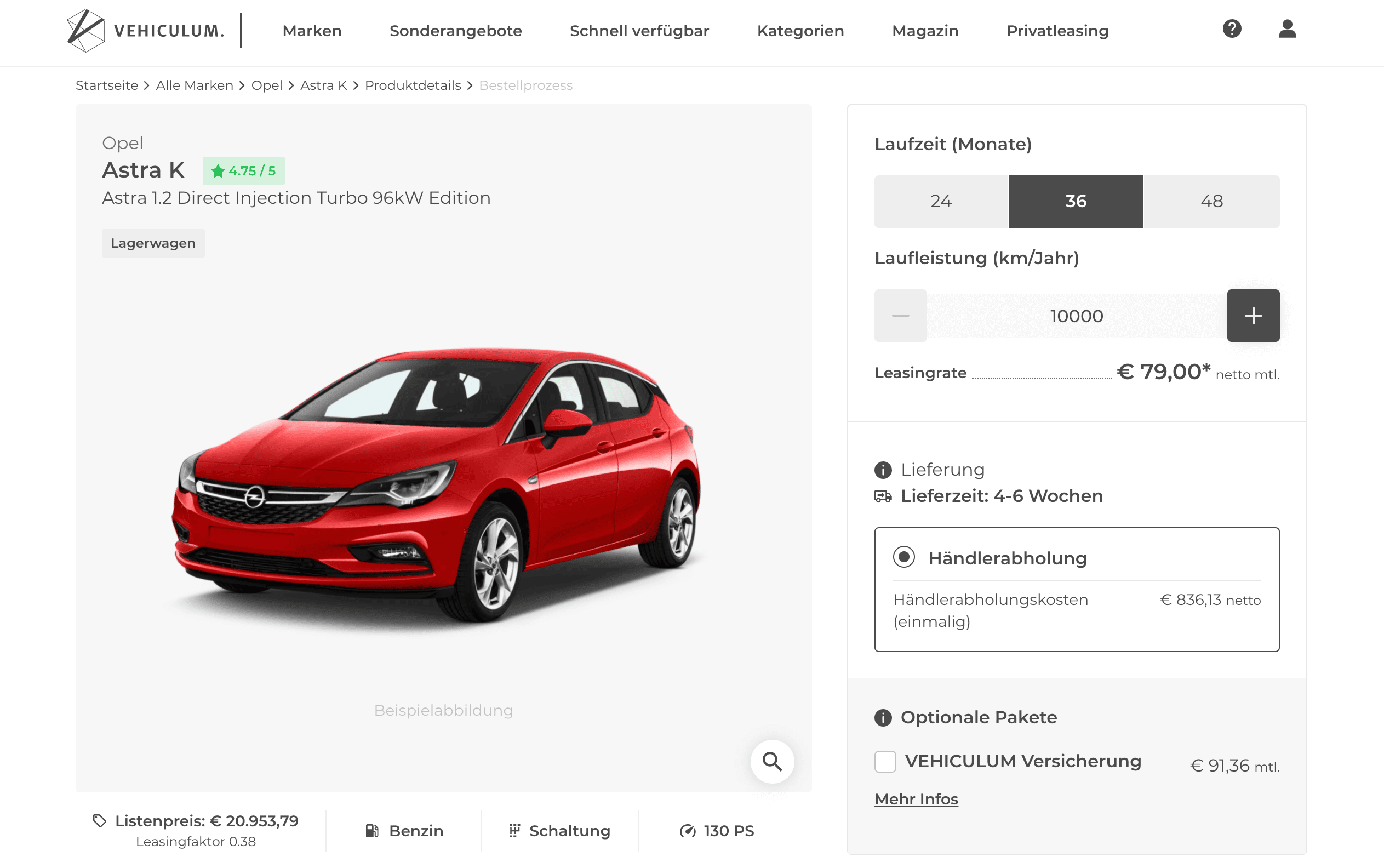Screen dimensions: 1384x868
Task: Open the Mehr Infos link
Action: (x=916, y=799)
